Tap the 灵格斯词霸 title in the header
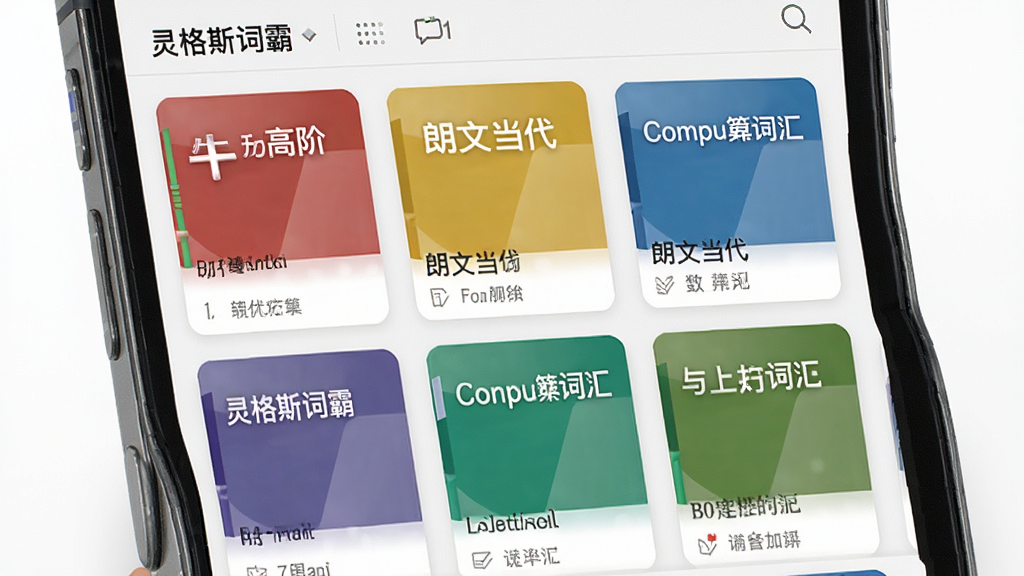This screenshot has height=576, width=1024. [222, 41]
